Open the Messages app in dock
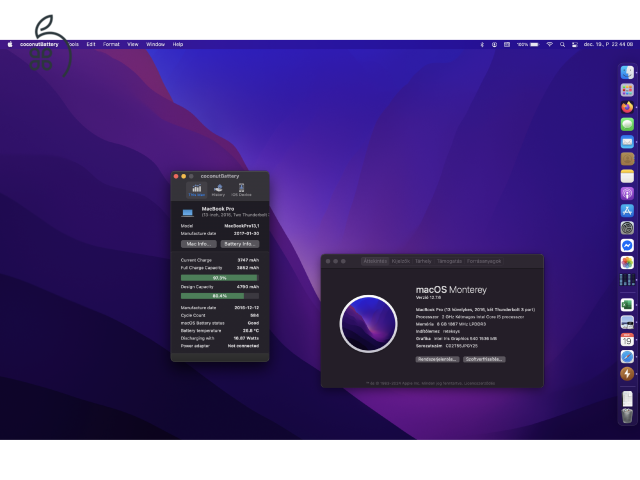This screenshot has height=480, width=640. (627, 124)
